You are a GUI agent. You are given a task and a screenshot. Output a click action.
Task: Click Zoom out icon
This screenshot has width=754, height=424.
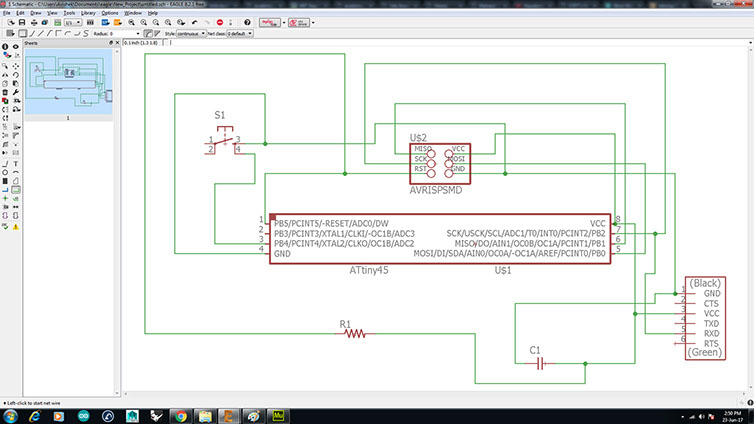156,23
